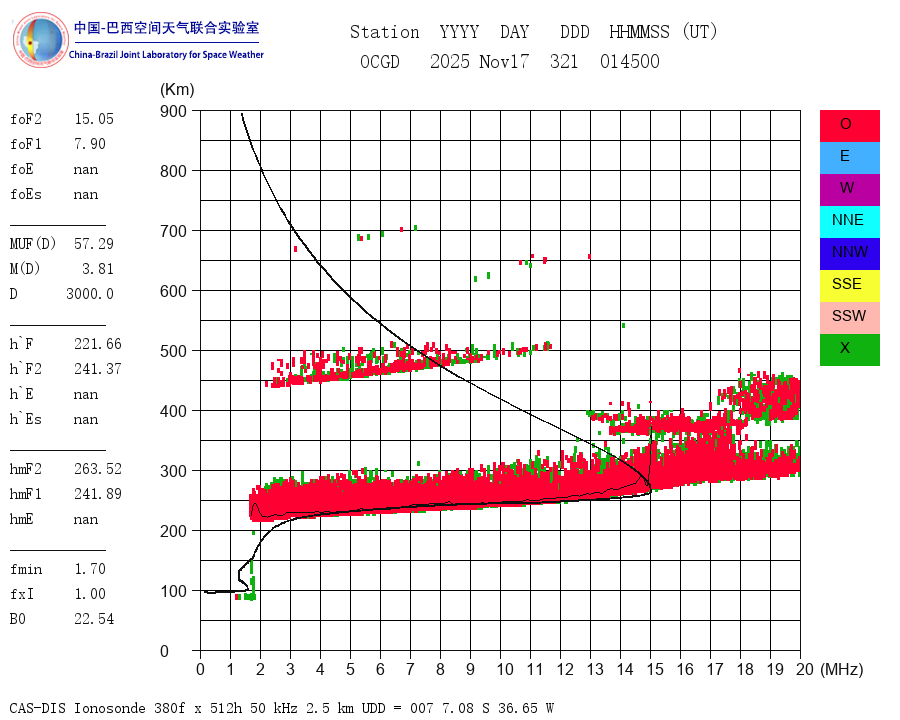Click the China-Brazil laboratory globe logo
Viewport: 900px width, 720px height.
pos(41,40)
